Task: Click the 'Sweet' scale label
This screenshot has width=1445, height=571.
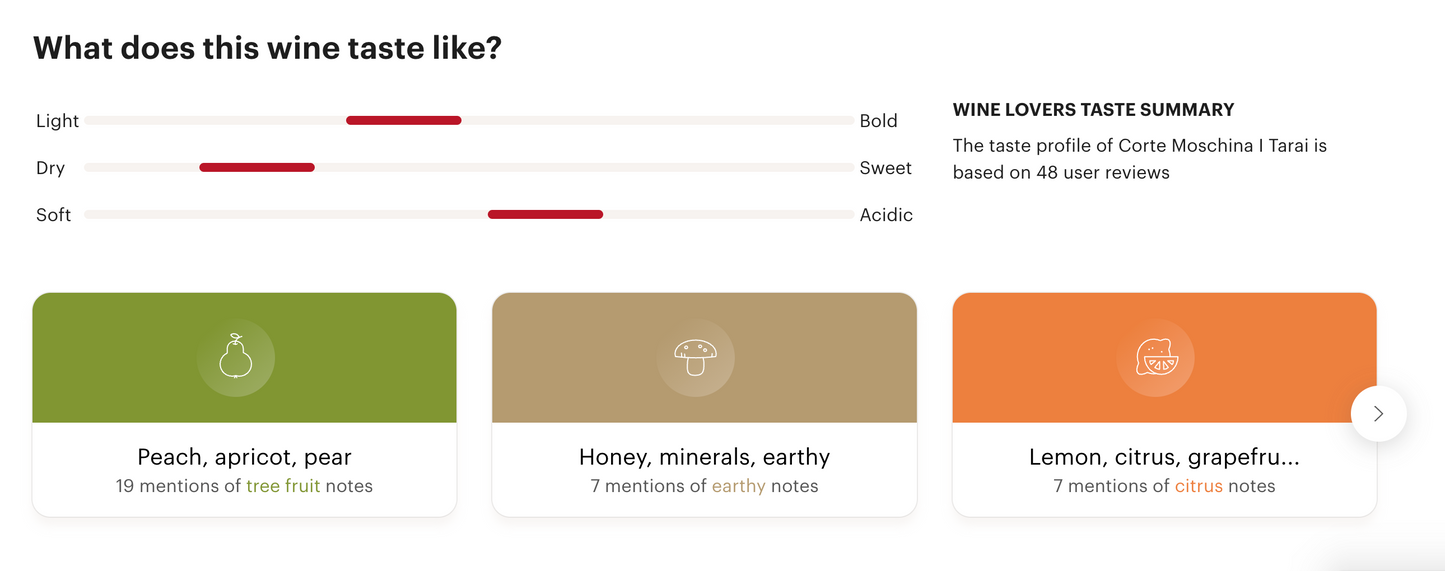Action: tap(885, 168)
